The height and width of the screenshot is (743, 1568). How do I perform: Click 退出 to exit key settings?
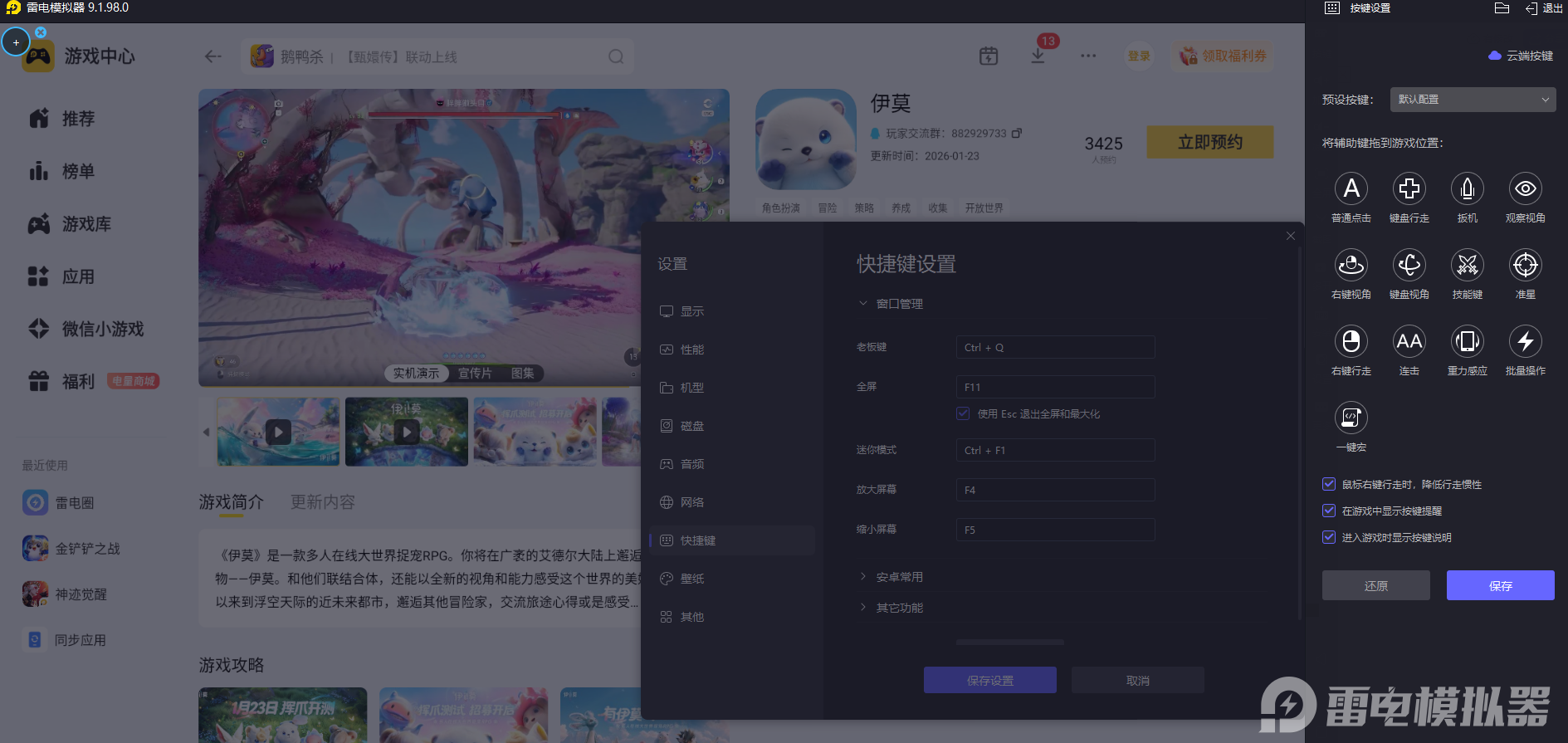(1544, 8)
